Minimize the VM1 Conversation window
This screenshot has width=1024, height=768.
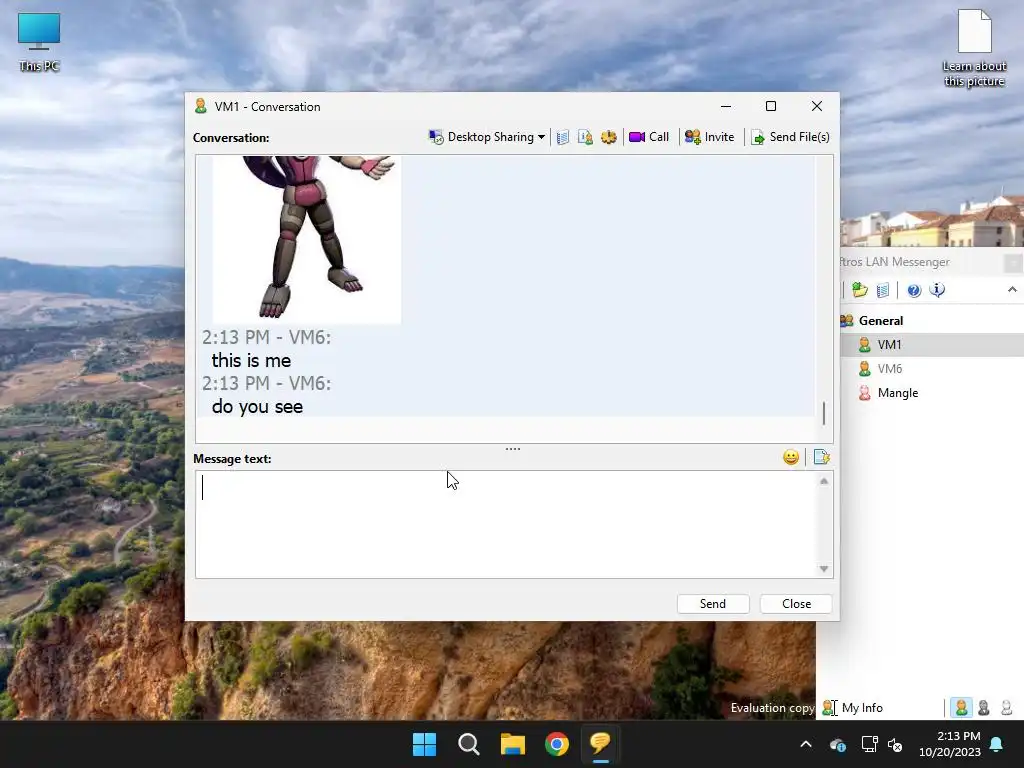pos(726,106)
